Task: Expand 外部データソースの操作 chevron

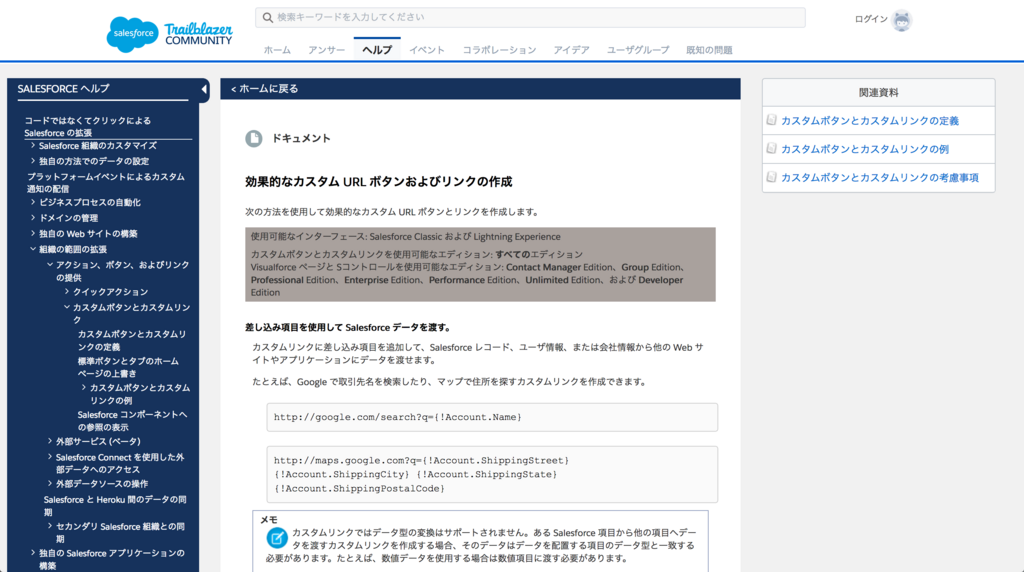Action: click(x=50, y=483)
